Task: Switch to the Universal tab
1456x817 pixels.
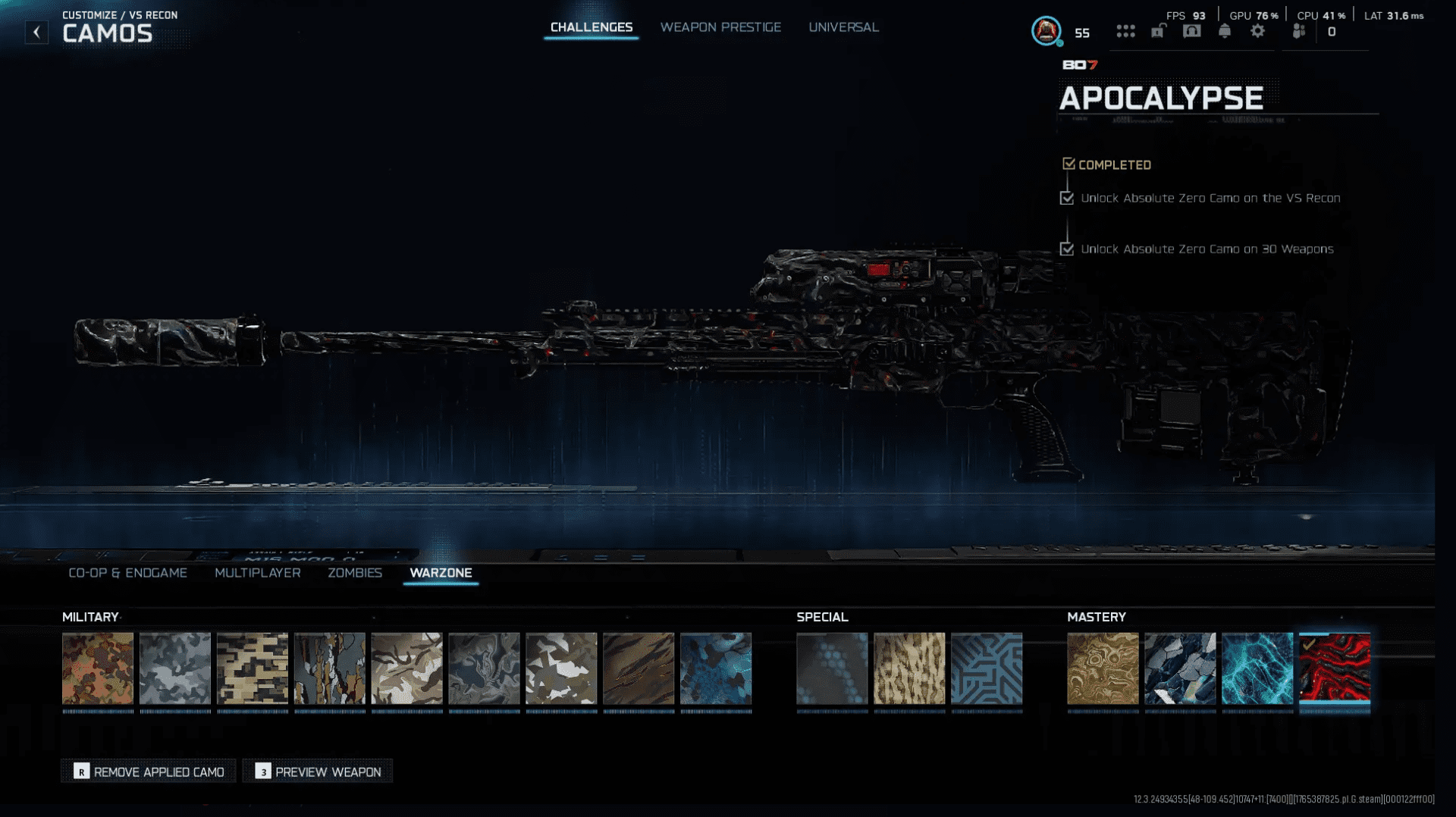Action: point(843,27)
